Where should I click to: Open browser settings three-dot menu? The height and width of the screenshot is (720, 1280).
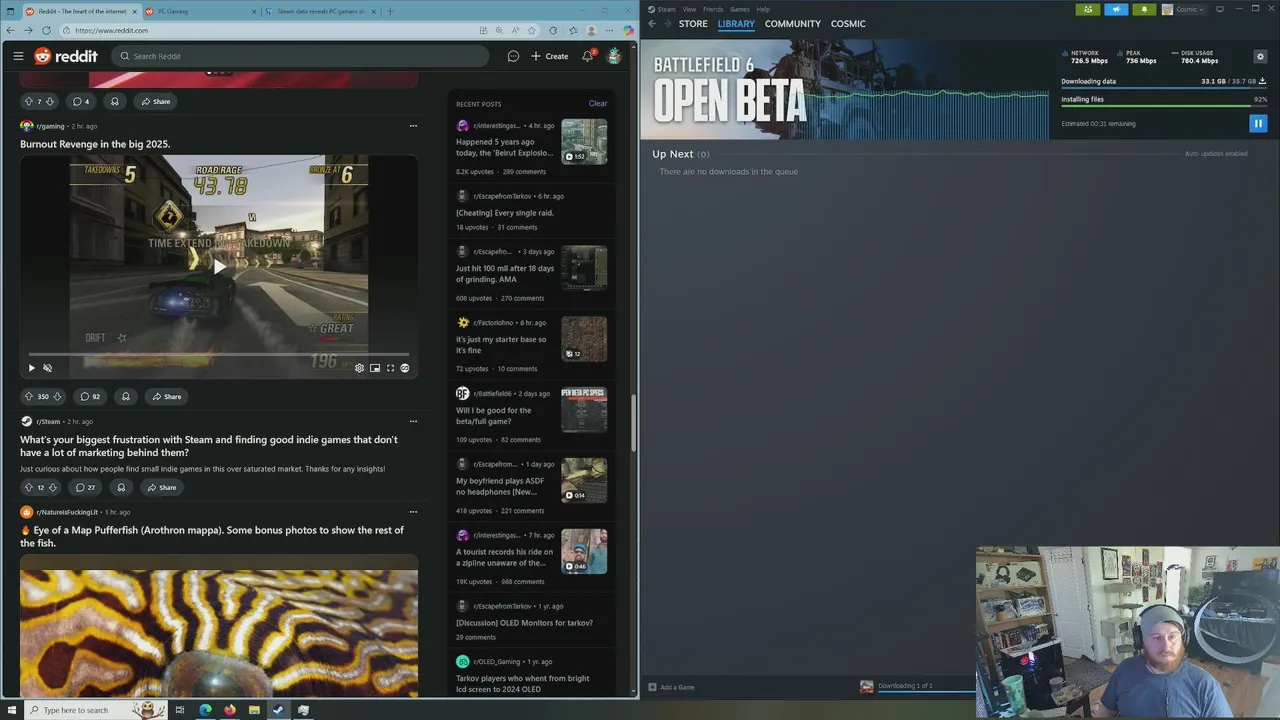[609, 30]
